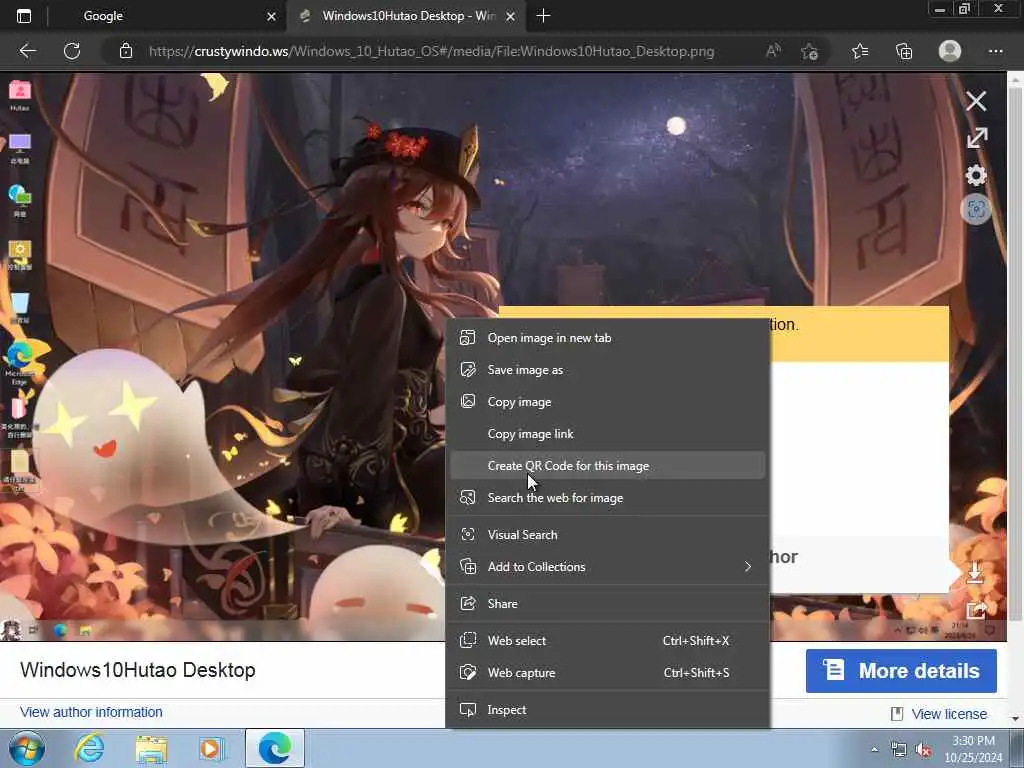Open Windows Media Player from the taskbar
This screenshot has height=768, width=1024.
210,748
